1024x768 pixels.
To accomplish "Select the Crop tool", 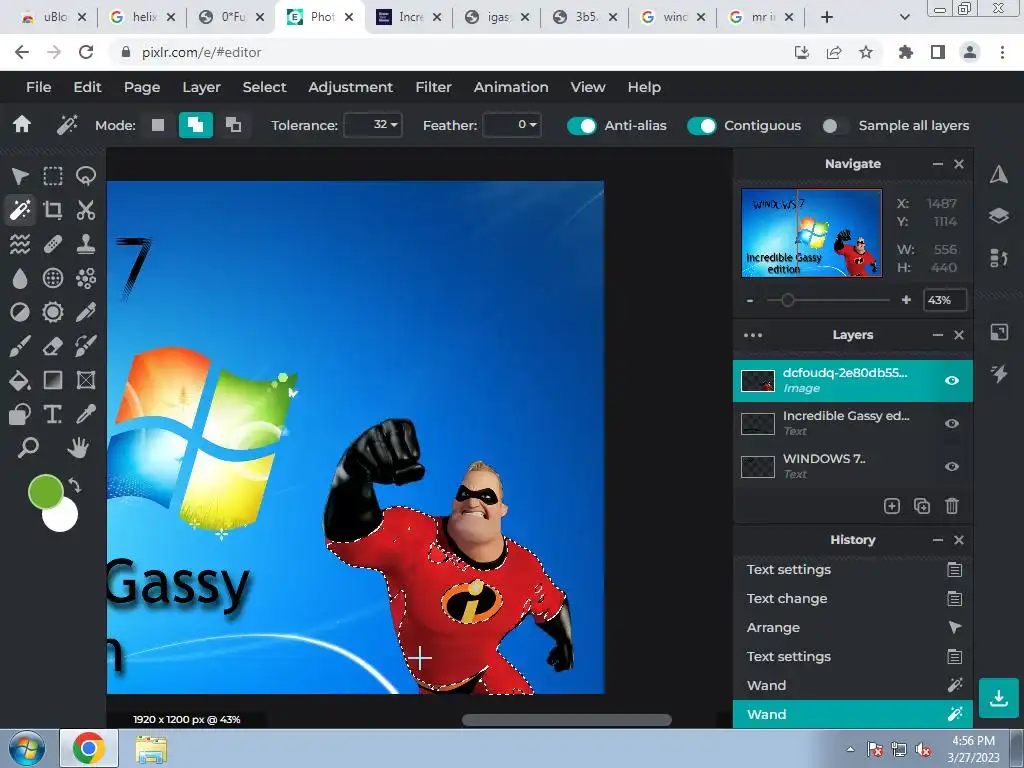I will [53, 210].
